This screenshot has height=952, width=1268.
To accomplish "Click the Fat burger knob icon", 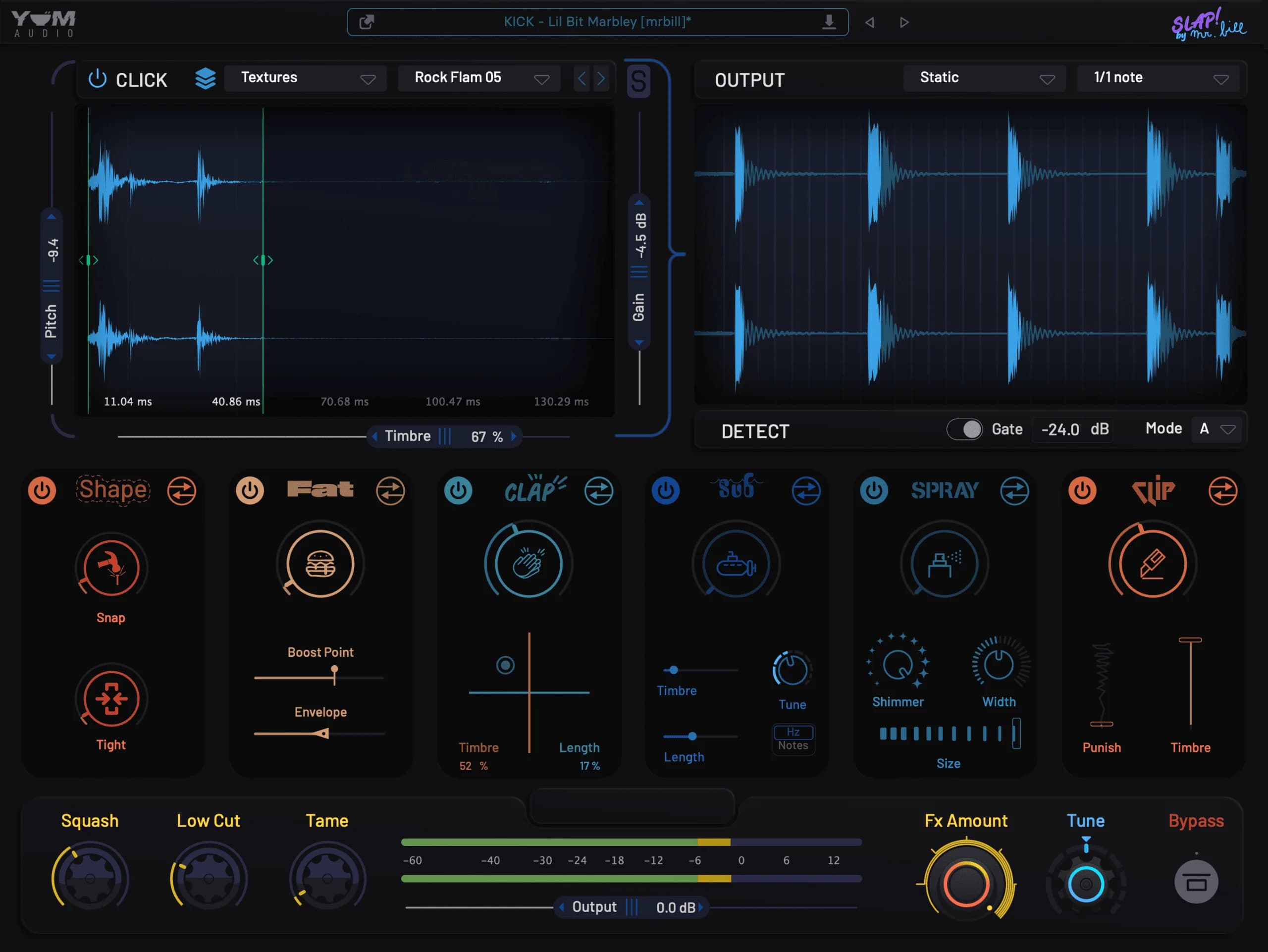I will (320, 564).
